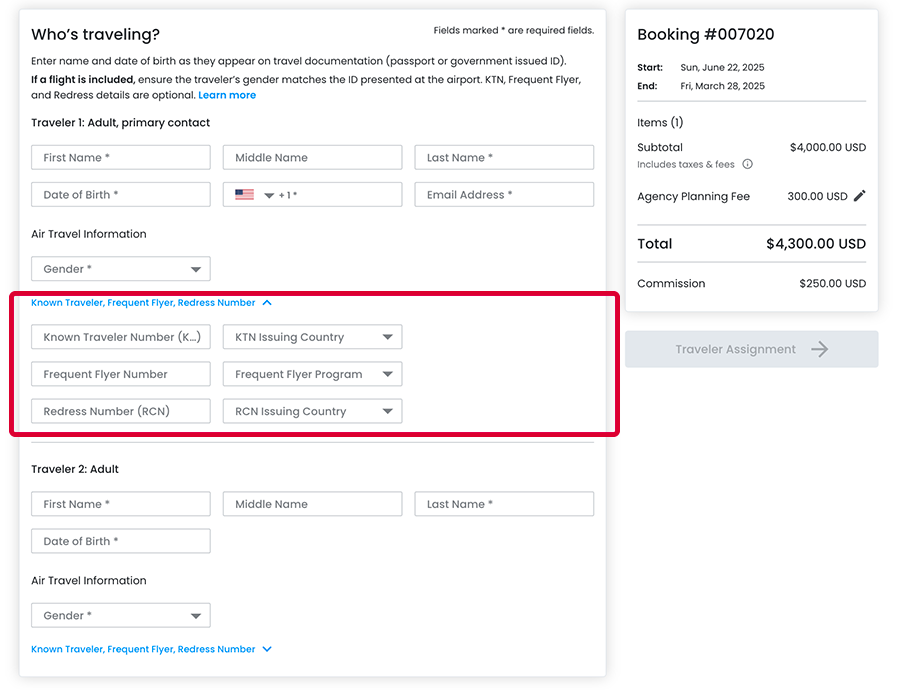Click arrow icon on Traveler Assignment button
The image size is (900, 690).
coord(820,349)
